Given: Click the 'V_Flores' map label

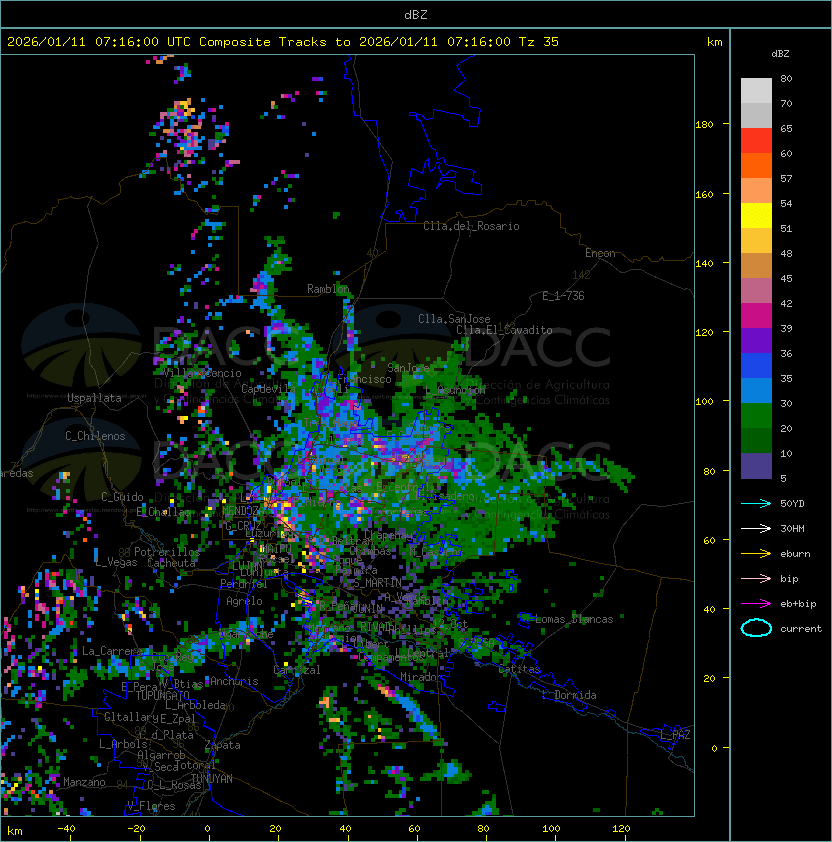Looking at the screenshot, I should click(151, 806).
